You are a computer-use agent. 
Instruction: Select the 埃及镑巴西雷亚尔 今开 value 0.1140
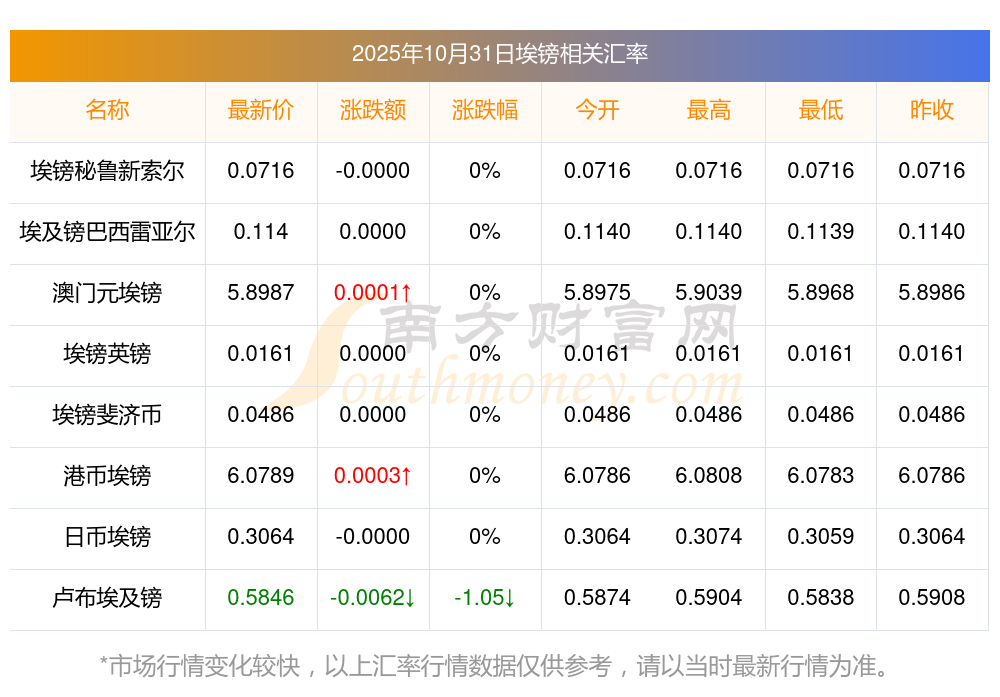pos(597,231)
